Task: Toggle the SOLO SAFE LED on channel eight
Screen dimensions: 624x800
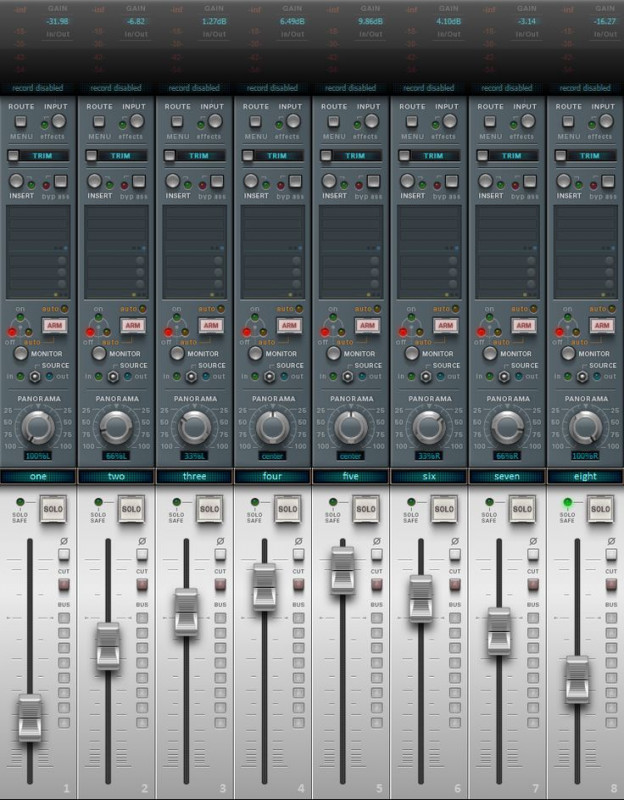Action: (x=567, y=503)
